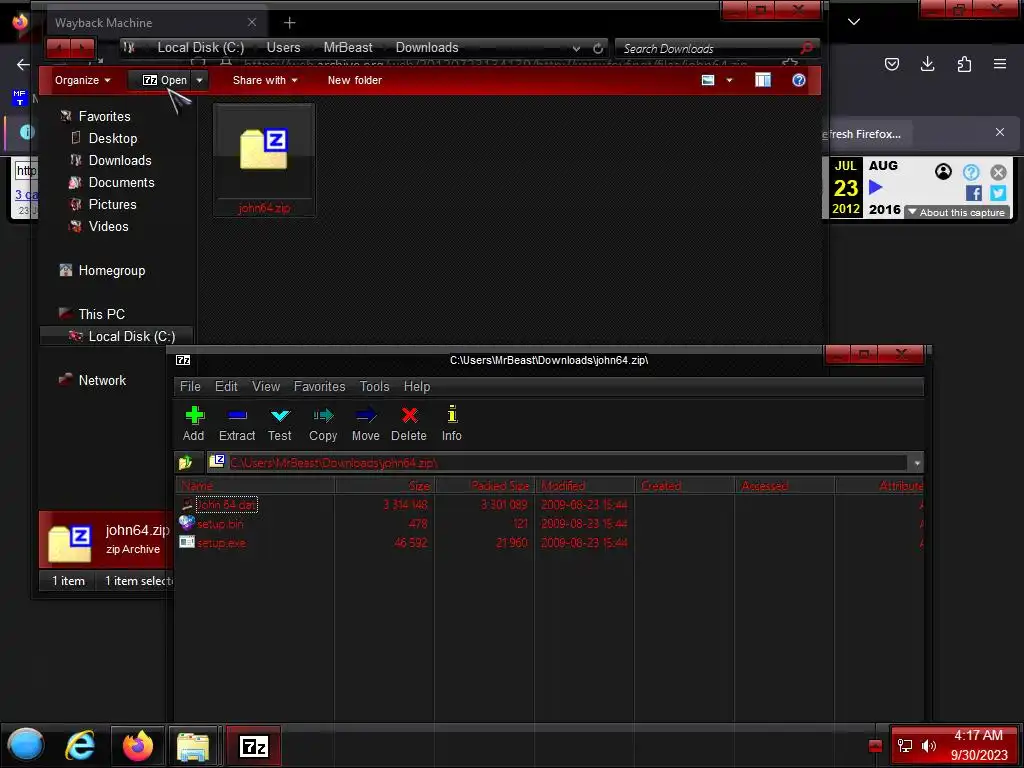The image size is (1024, 768).
Task: Open the Edit menu in 7-Zip
Action: click(226, 387)
